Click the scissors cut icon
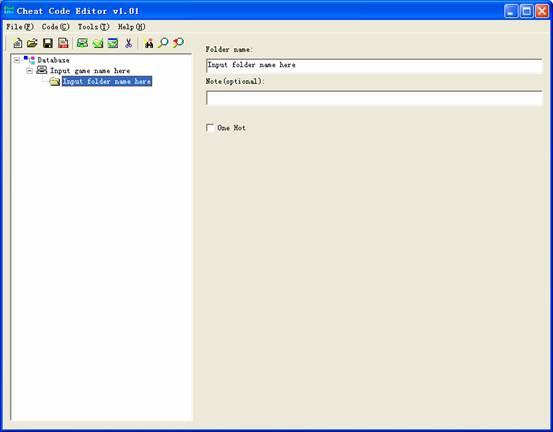Image resolution: width=553 pixels, height=432 pixels. coord(128,43)
